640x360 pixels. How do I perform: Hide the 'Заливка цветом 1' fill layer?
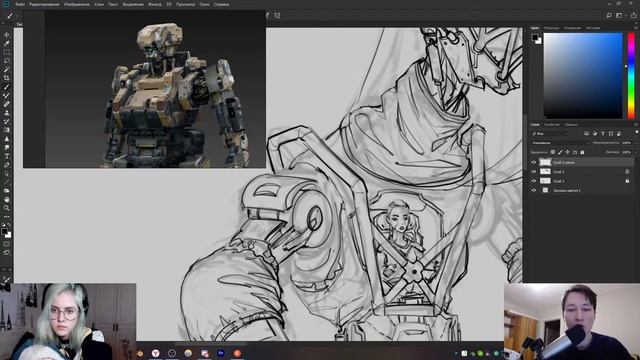(533, 190)
